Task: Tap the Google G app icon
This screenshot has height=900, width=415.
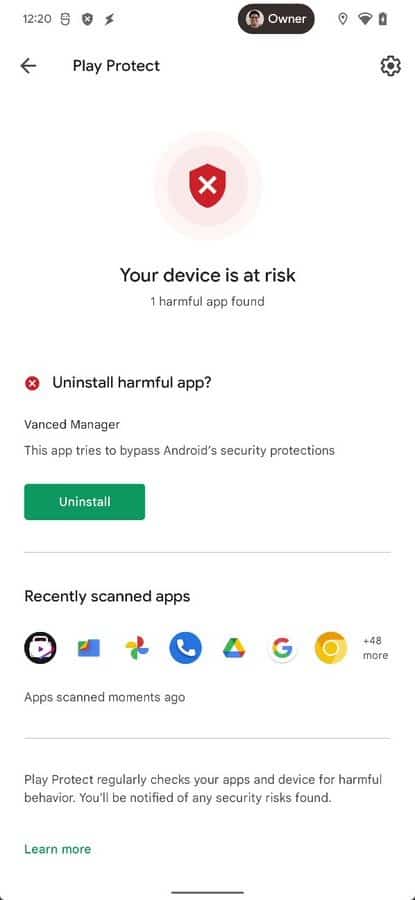Action: [282, 648]
